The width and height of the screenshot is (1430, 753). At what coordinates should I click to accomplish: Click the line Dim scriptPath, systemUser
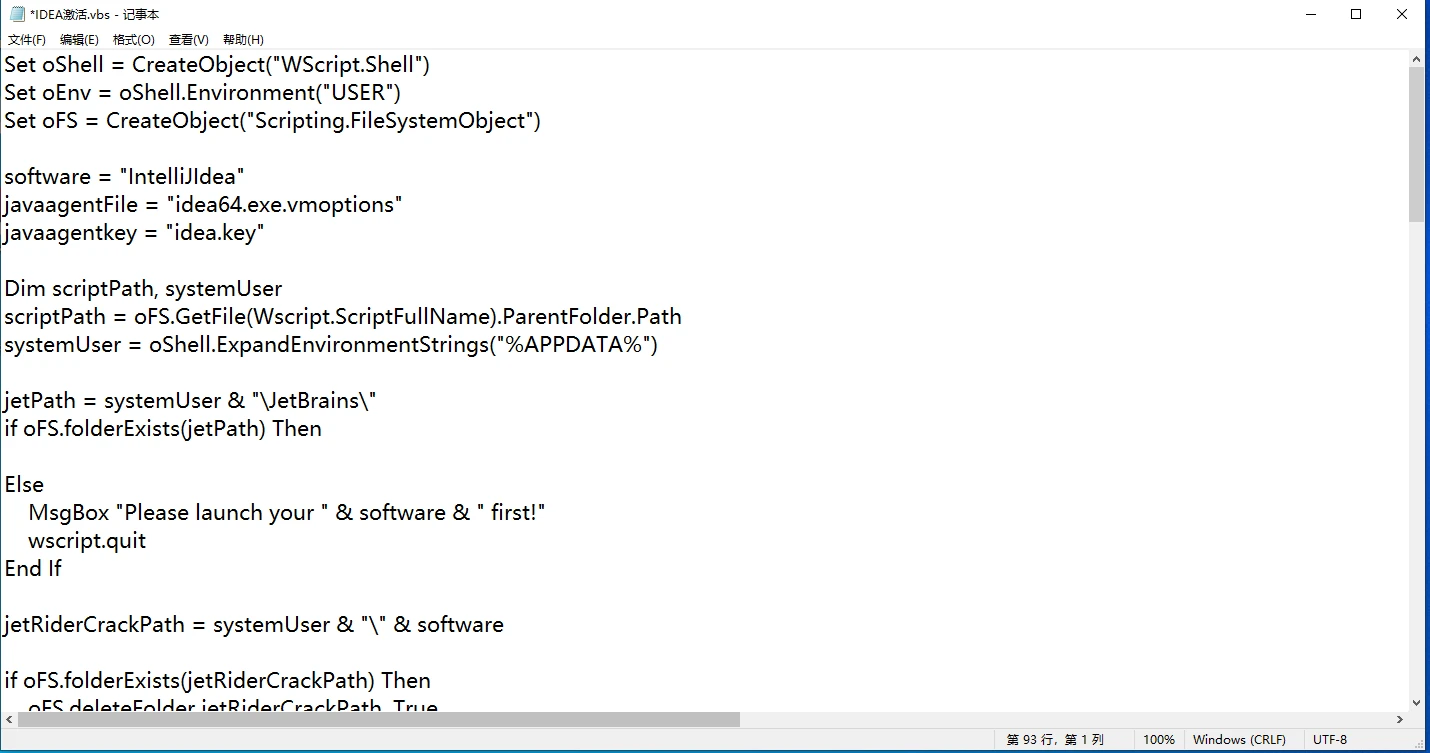[x=143, y=289]
